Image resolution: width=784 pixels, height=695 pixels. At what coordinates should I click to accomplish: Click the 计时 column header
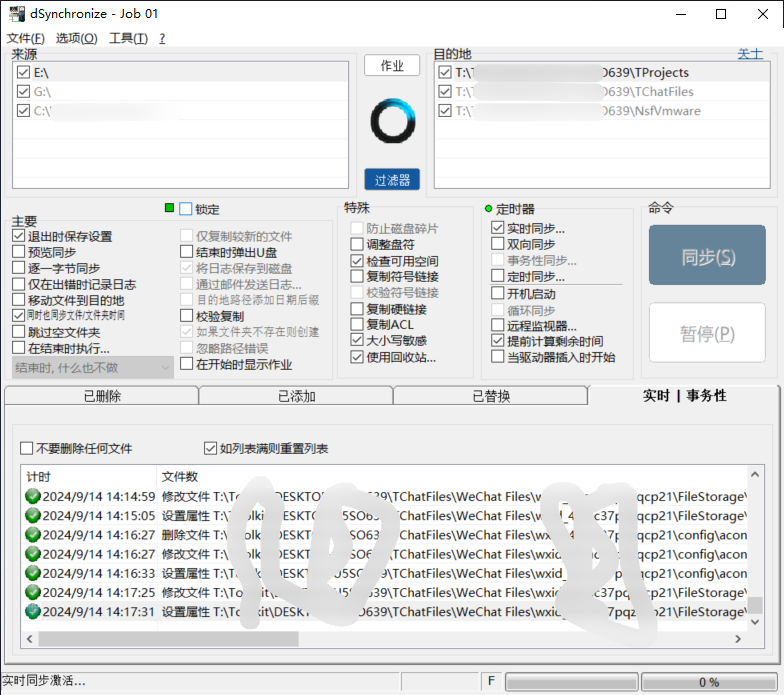(x=88, y=476)
